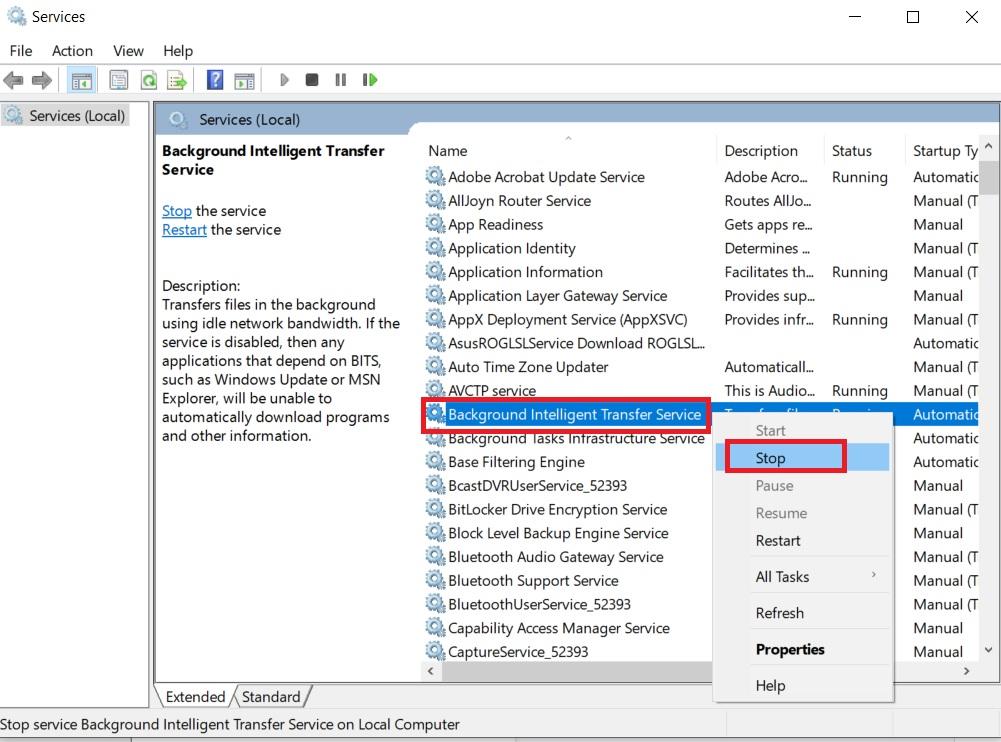Viewport: 1001px width, 742px height.
Task: Sort by the Startup Type column header
Action: (x=942, y=151)
